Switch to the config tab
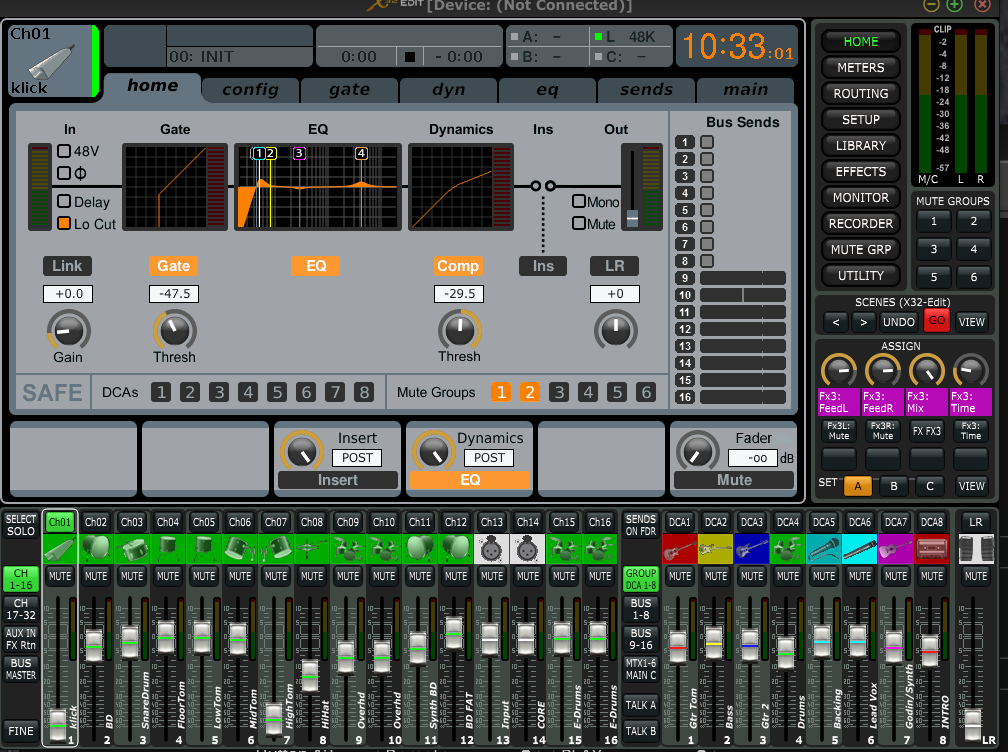 (x=250, y=90)
